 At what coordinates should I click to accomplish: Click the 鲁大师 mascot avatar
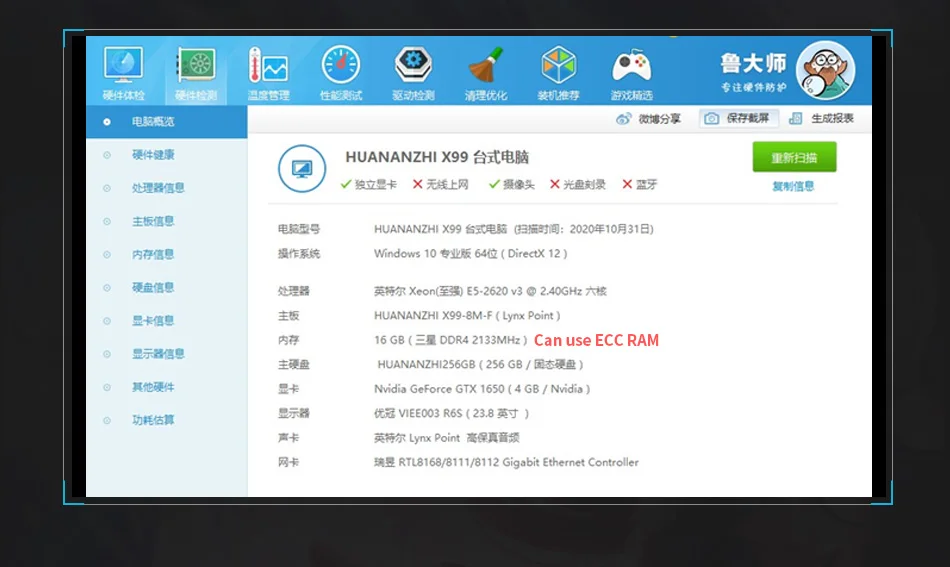click(x=825, y=70)
